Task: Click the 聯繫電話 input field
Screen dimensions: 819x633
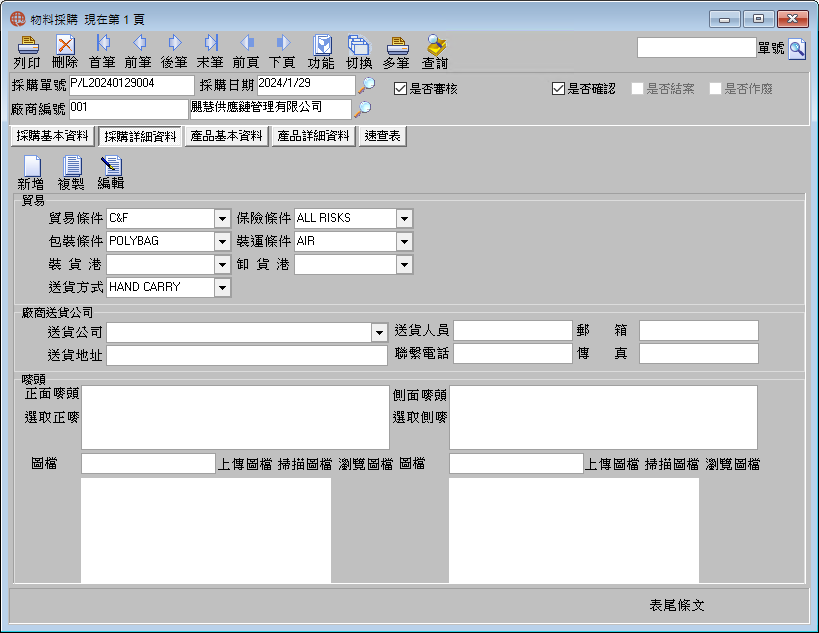Action: [x=513, y=354]
